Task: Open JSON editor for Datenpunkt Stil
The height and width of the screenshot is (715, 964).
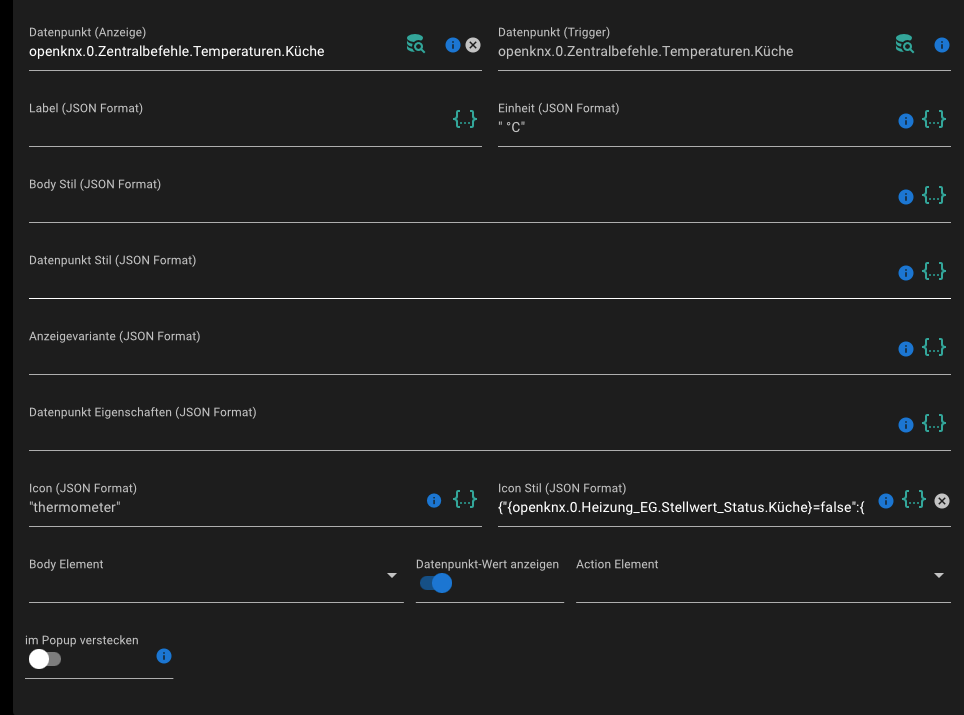Action: [934, 272]
